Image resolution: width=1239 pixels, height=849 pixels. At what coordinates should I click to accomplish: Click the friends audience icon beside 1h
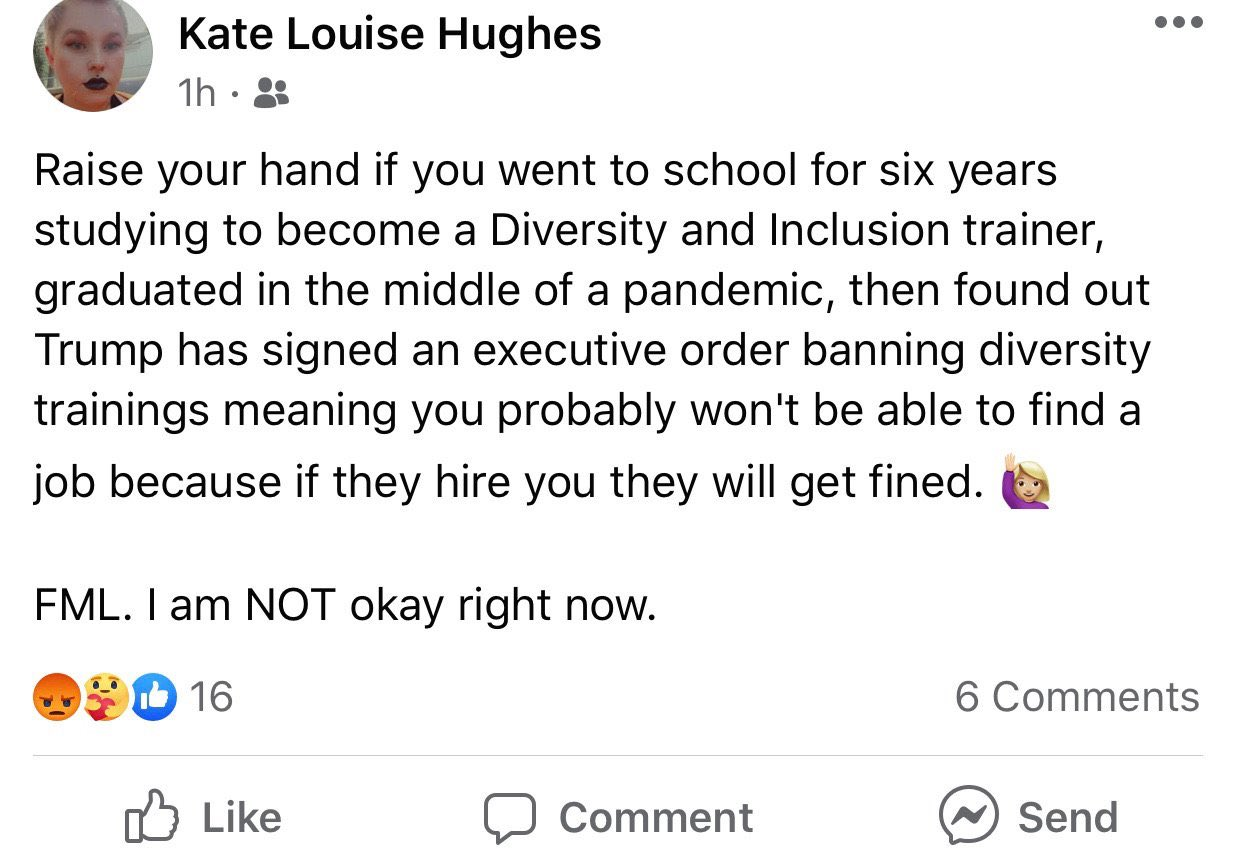(x=271, y=94)
